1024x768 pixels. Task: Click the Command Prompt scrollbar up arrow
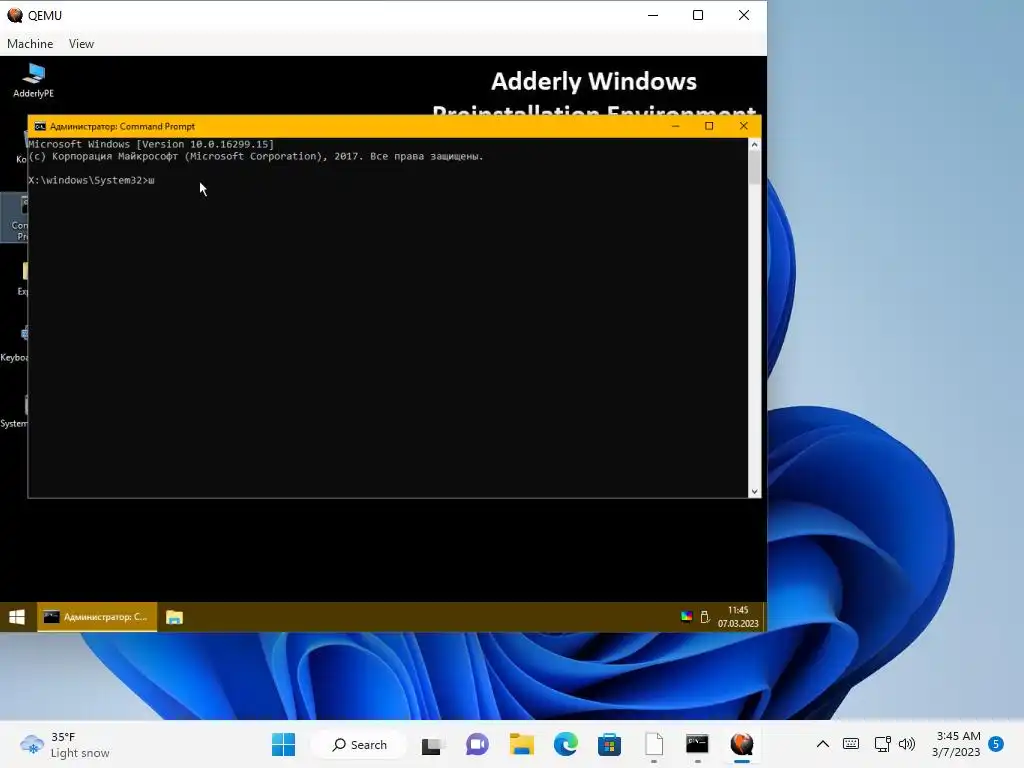(754, 144)
